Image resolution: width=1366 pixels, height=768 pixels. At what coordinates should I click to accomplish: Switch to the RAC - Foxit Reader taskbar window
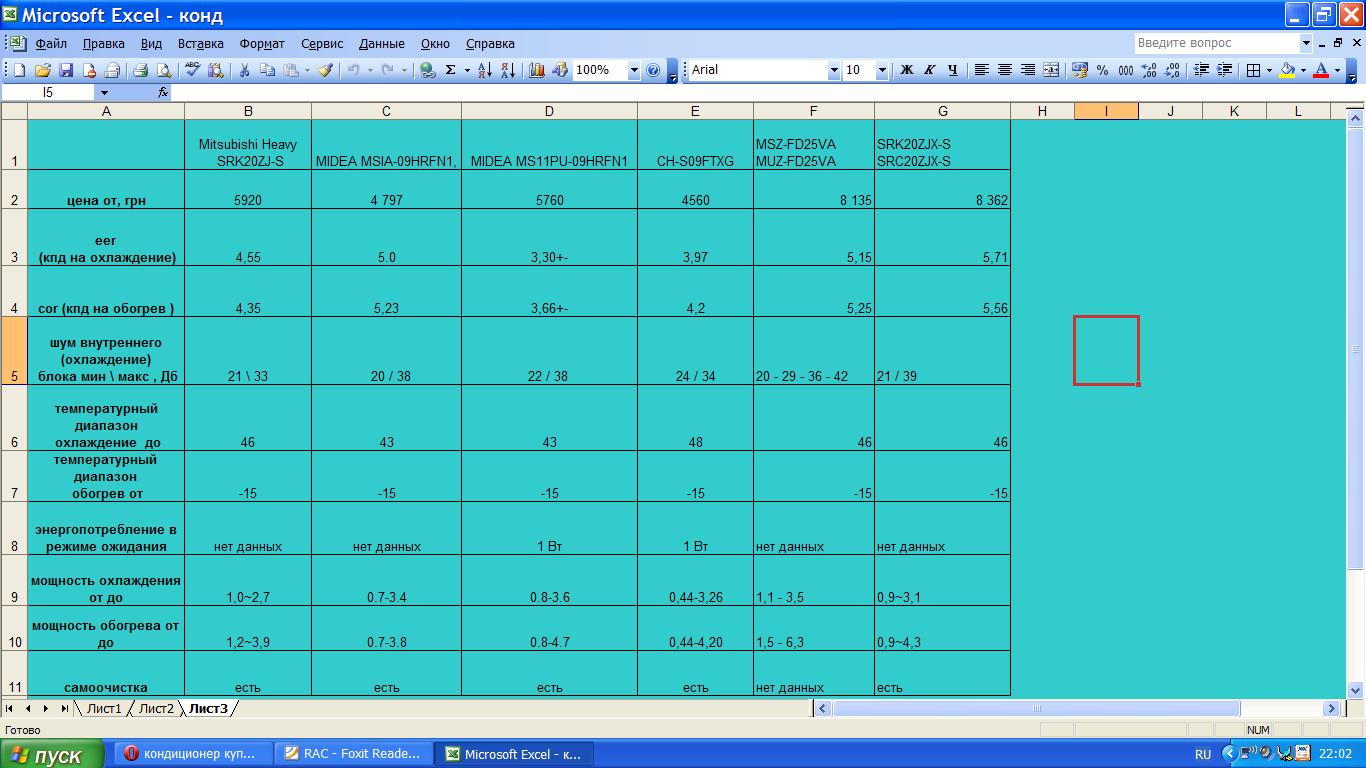tap(355, 754)
